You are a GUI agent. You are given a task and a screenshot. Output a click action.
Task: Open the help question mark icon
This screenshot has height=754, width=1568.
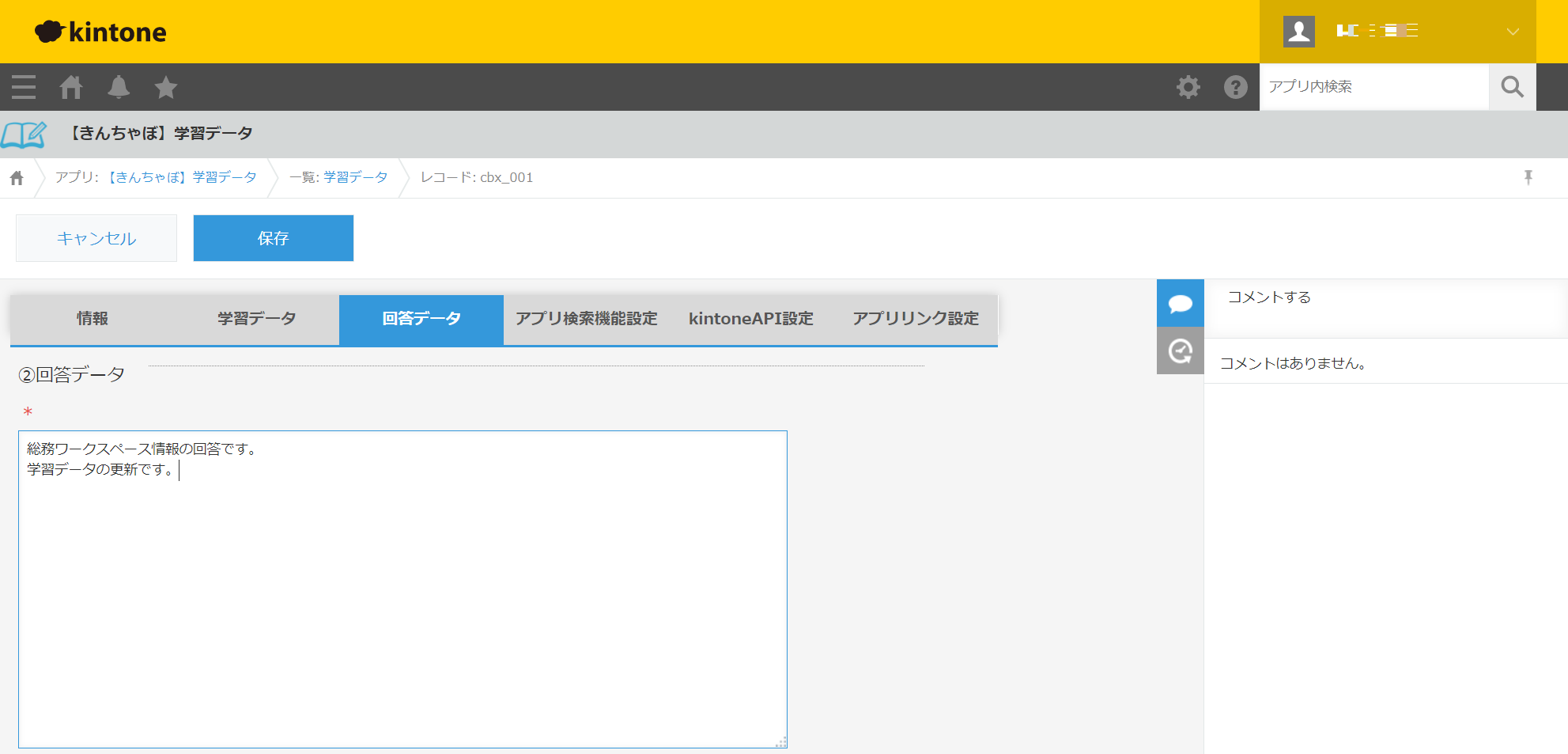click(1235, 87)
